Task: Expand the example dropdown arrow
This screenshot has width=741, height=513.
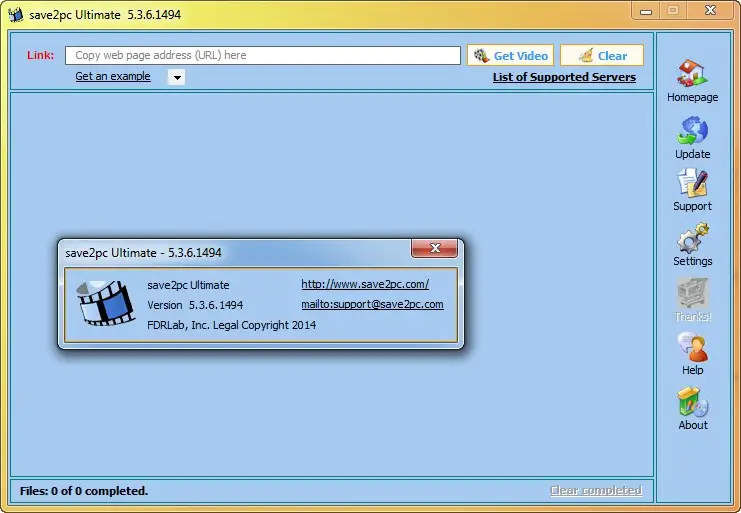Action: pos(177,77)
